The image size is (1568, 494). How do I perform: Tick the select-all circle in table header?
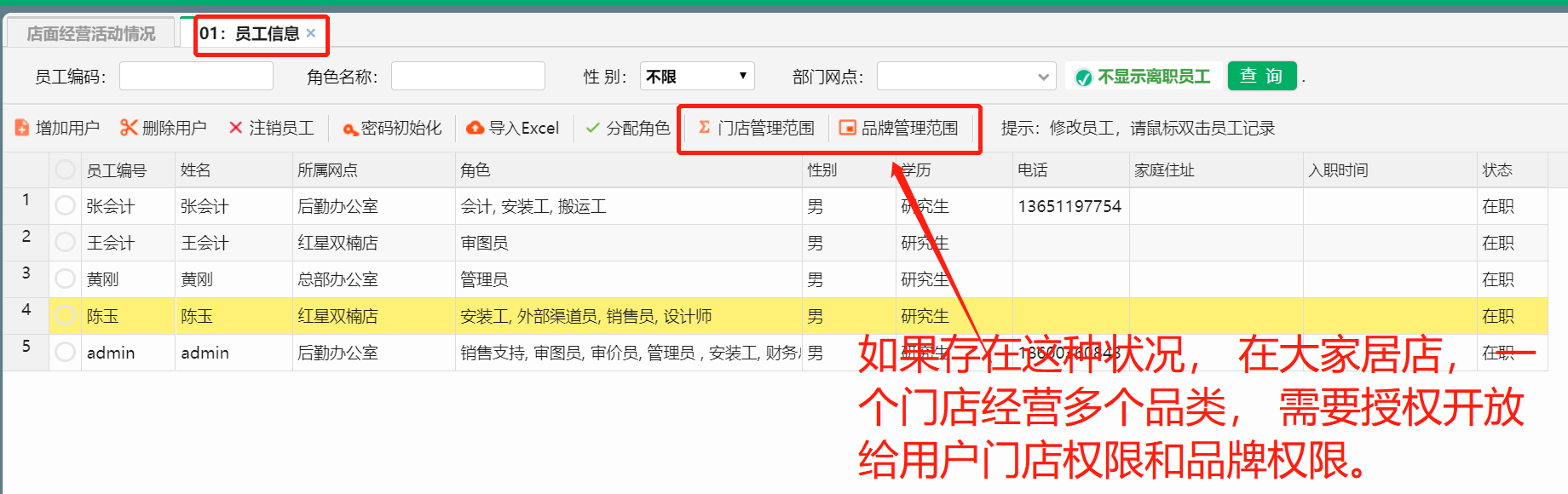point(65,169)
